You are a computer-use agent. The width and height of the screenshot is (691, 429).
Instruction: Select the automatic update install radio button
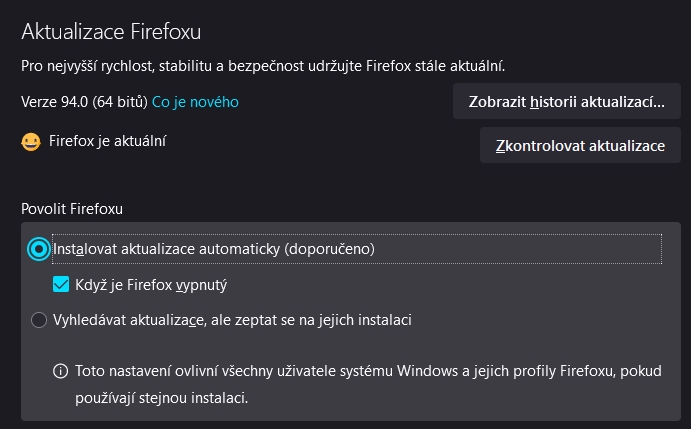coord(39,249)
